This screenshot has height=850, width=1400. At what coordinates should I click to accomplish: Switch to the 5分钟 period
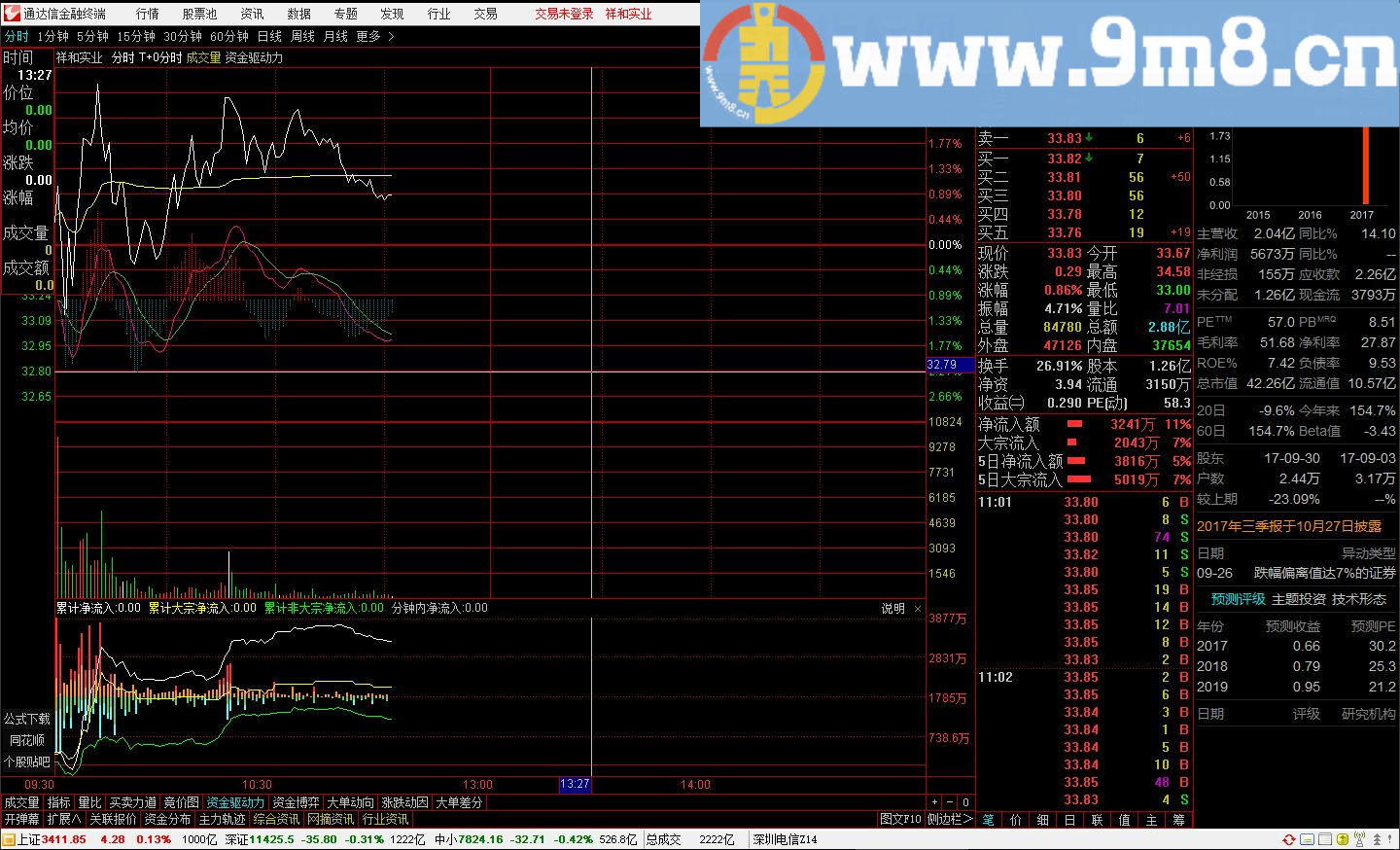coord(93,36)
